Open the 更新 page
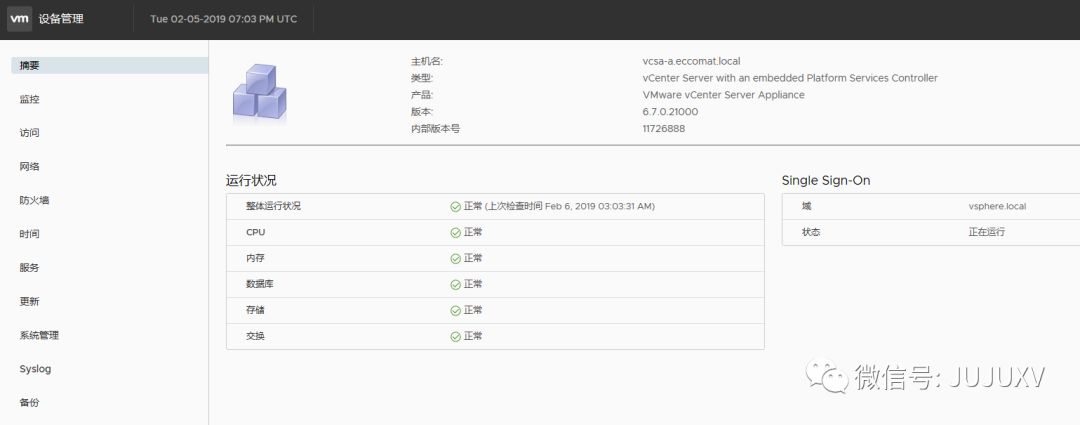 [30, 302]
